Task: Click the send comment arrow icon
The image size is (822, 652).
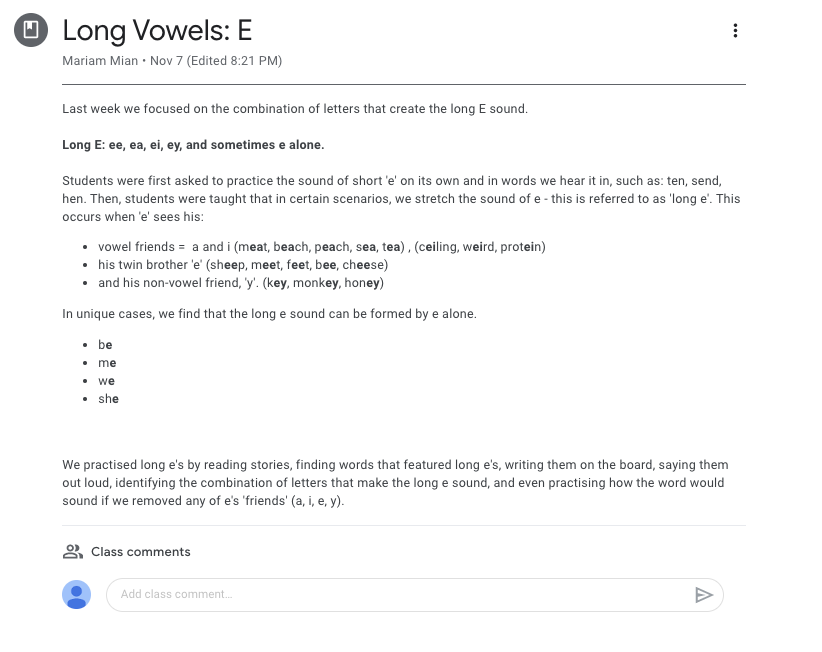Action: pyautogui.click(x=704, y=595)
